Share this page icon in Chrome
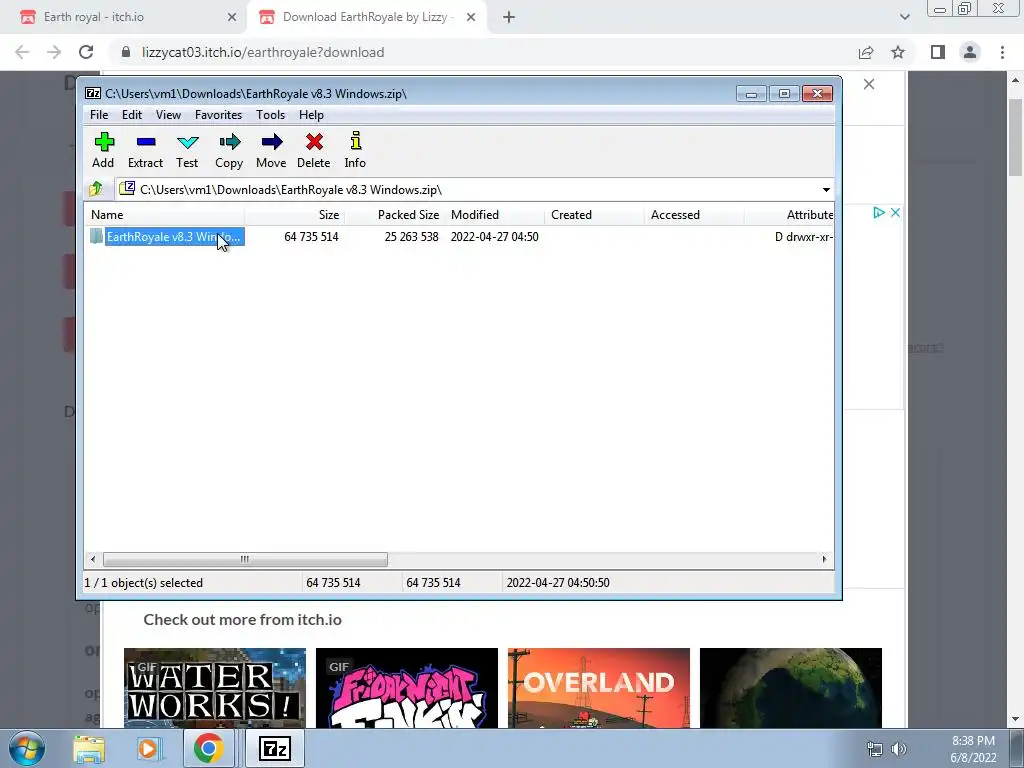The height and width of the screenshot is (768, 1024). click(866, 52)
